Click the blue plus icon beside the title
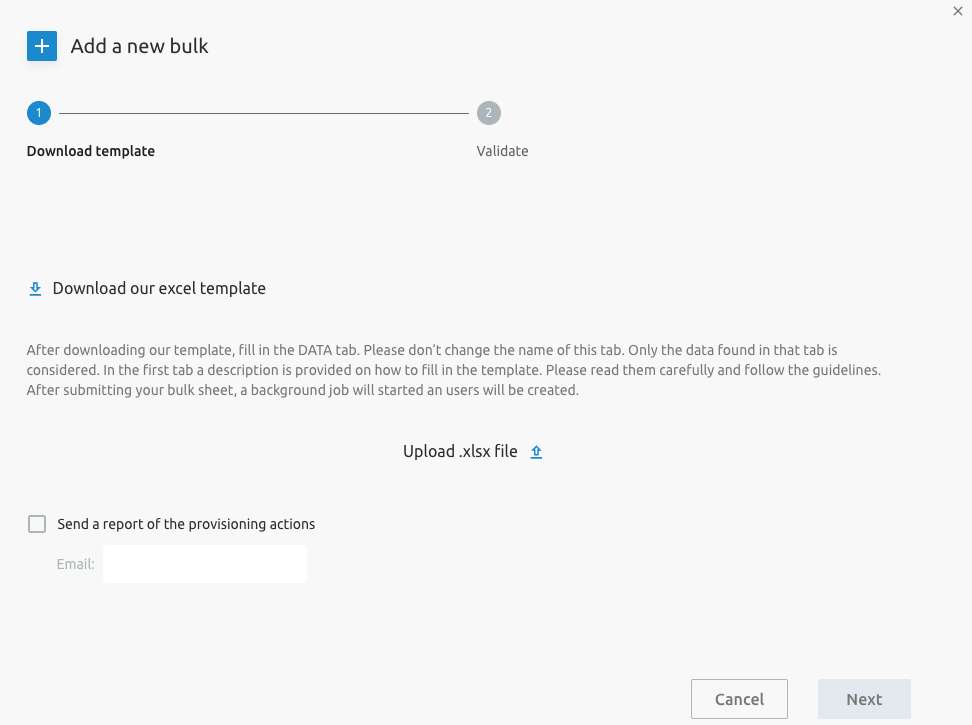Screen dimensions: 972x725 coord(42,46)
